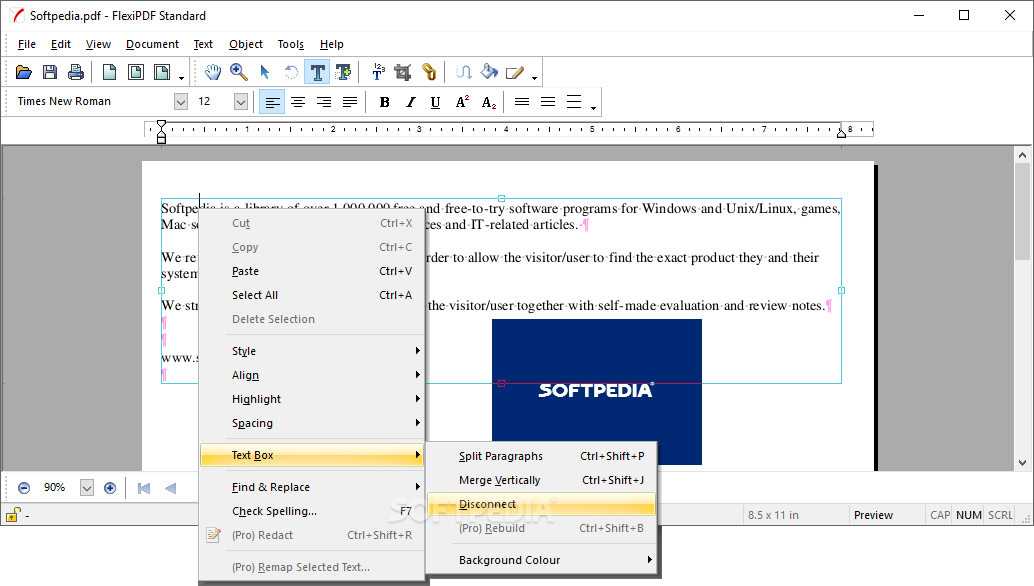1034x586 pixels.
Task: Expand the formatting toolbar overflow arrow
Action: coord(593,107)
